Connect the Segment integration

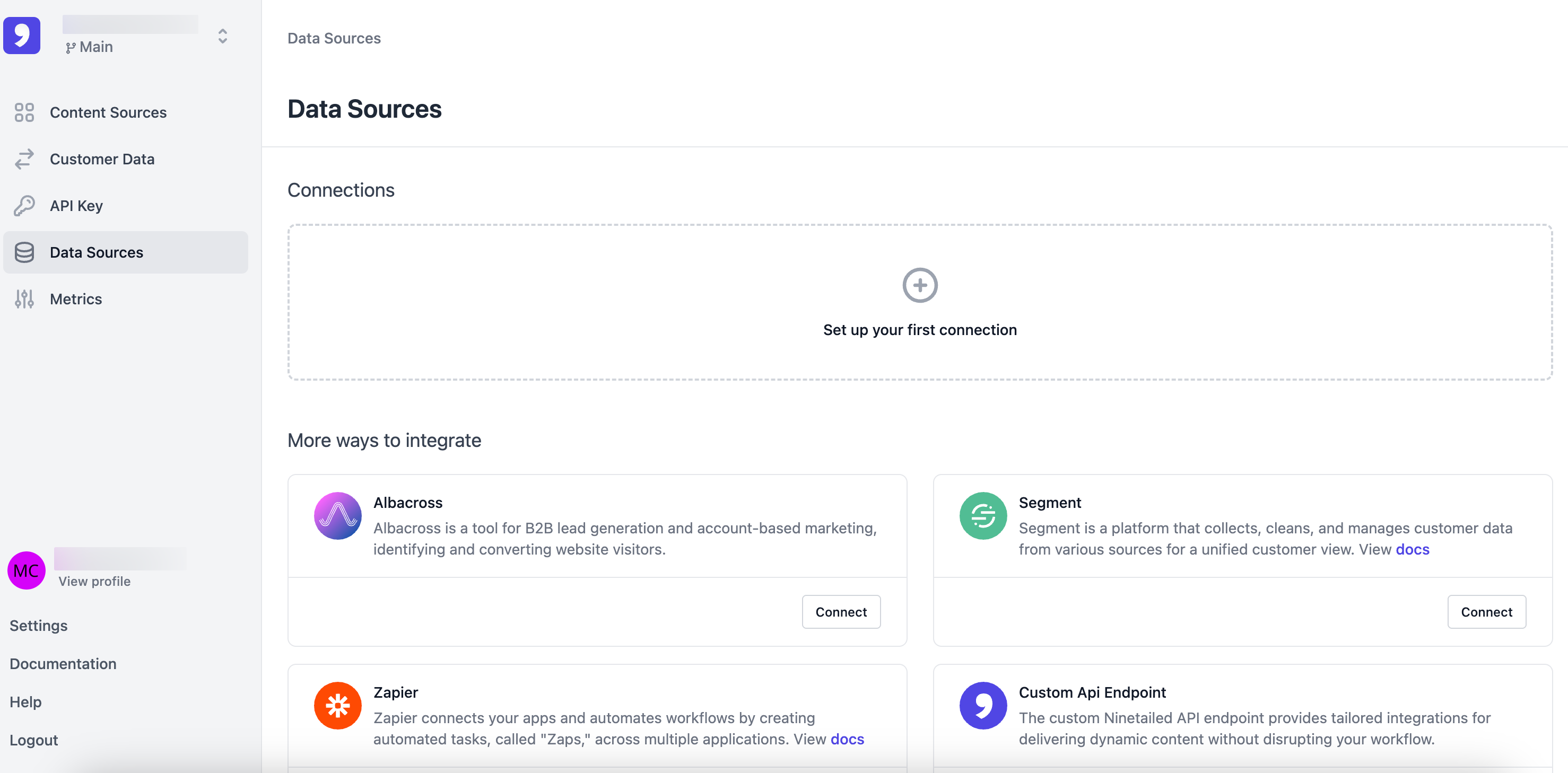tap(1486, 612)
